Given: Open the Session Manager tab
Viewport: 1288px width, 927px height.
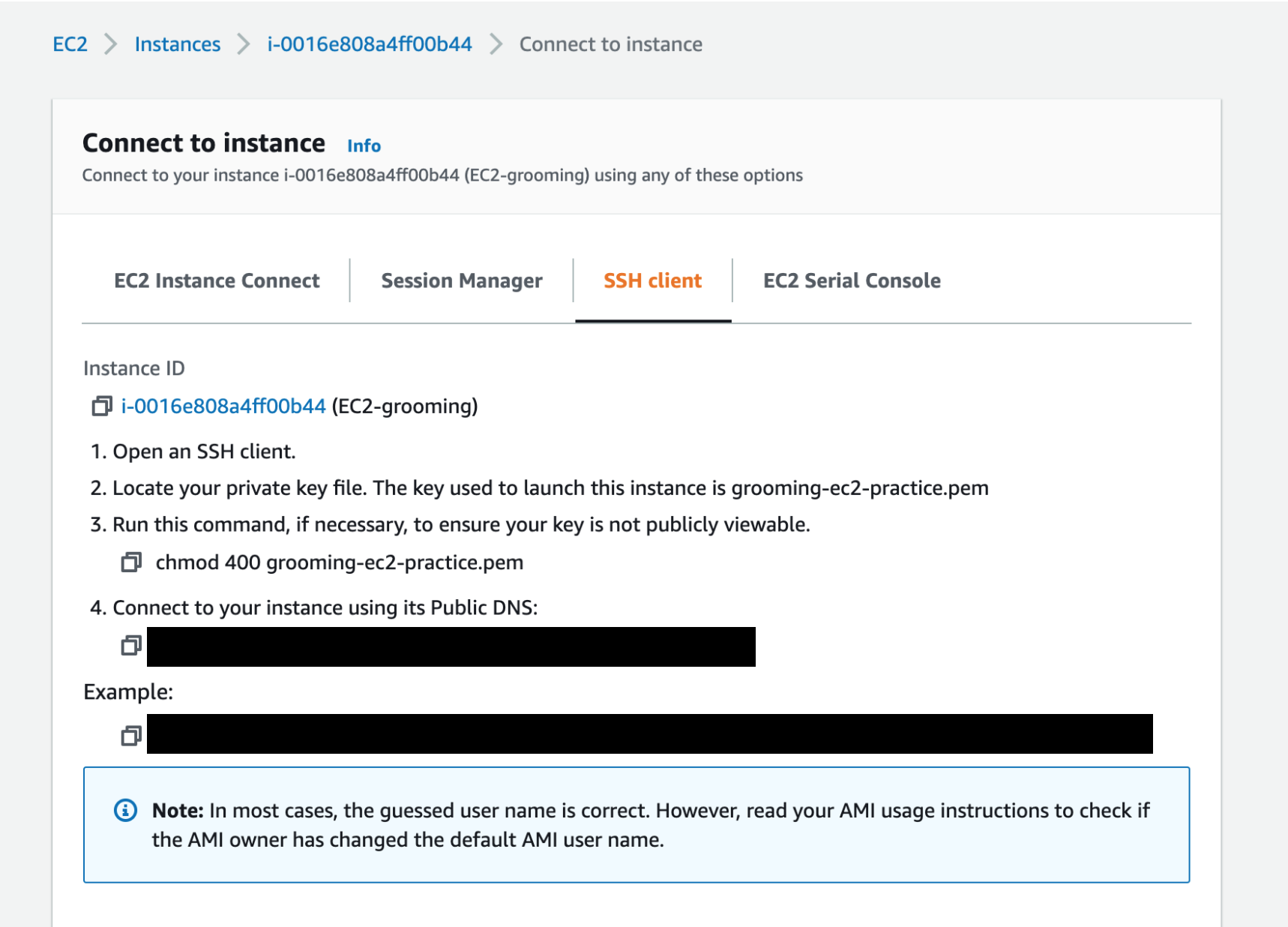Looking at the screenshot, I should pyautogui.click(x=462, y=280).
